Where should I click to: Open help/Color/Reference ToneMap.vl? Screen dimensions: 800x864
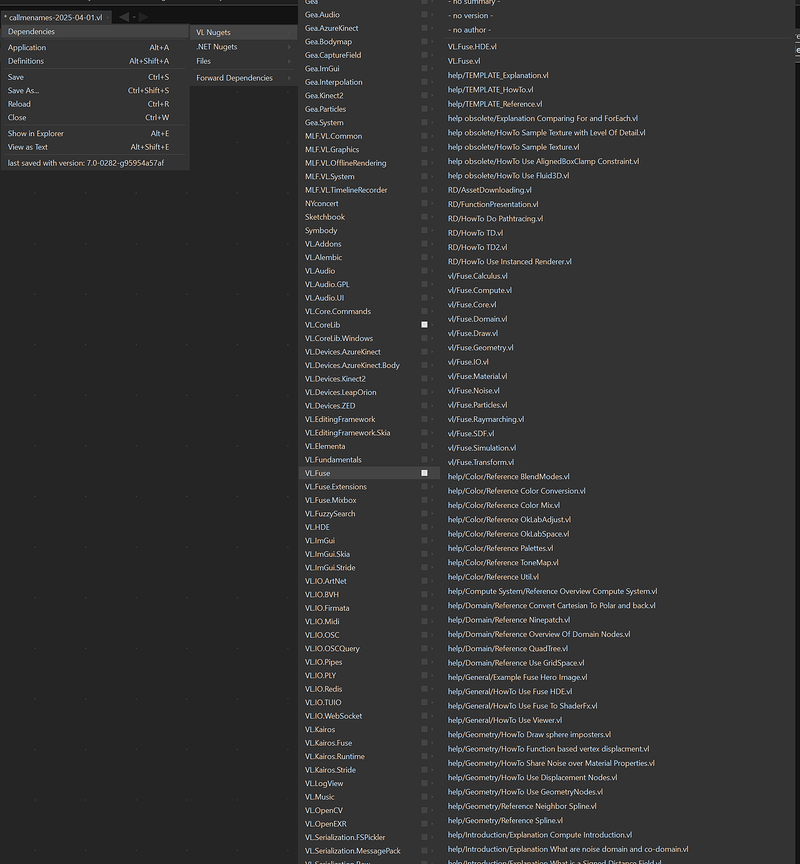click(503, 563)
